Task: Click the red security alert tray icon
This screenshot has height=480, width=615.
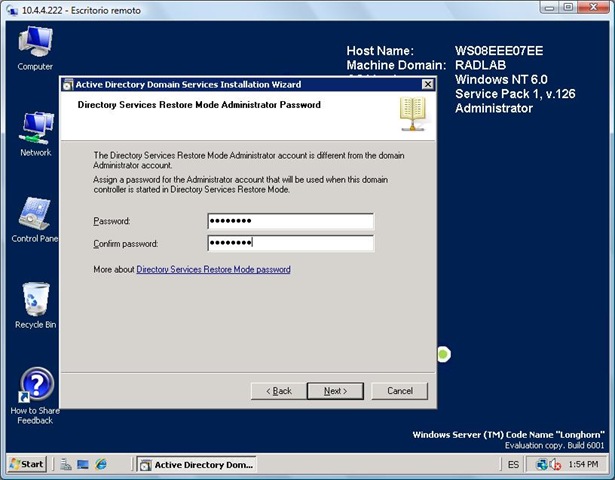Action: point(555,465)
